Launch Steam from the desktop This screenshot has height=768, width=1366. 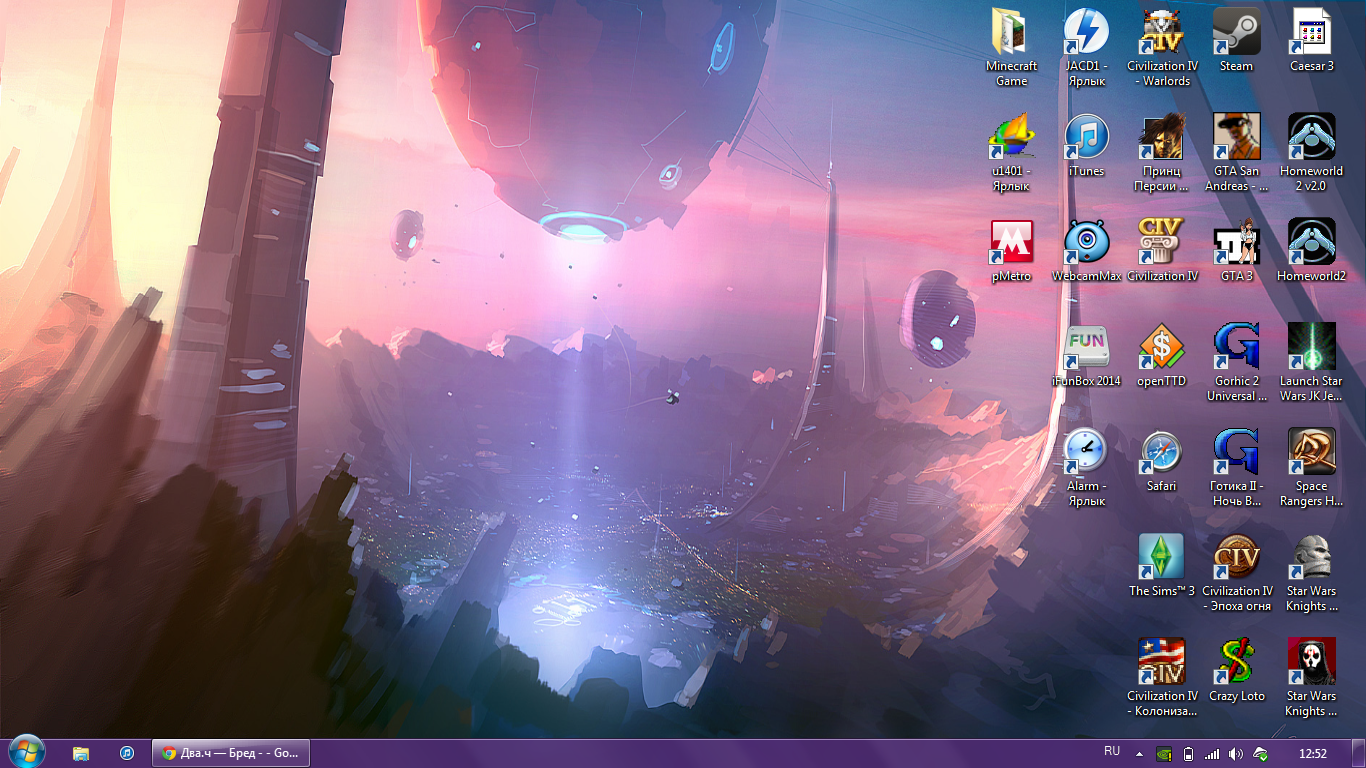[x=1236, y=40]
